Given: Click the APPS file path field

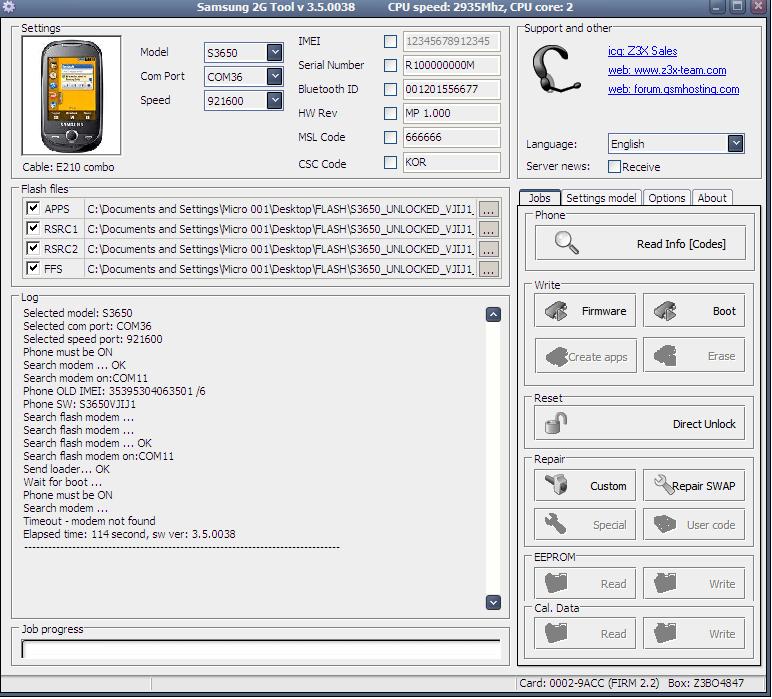Looking at the screenshot, I should pos(280,209).
